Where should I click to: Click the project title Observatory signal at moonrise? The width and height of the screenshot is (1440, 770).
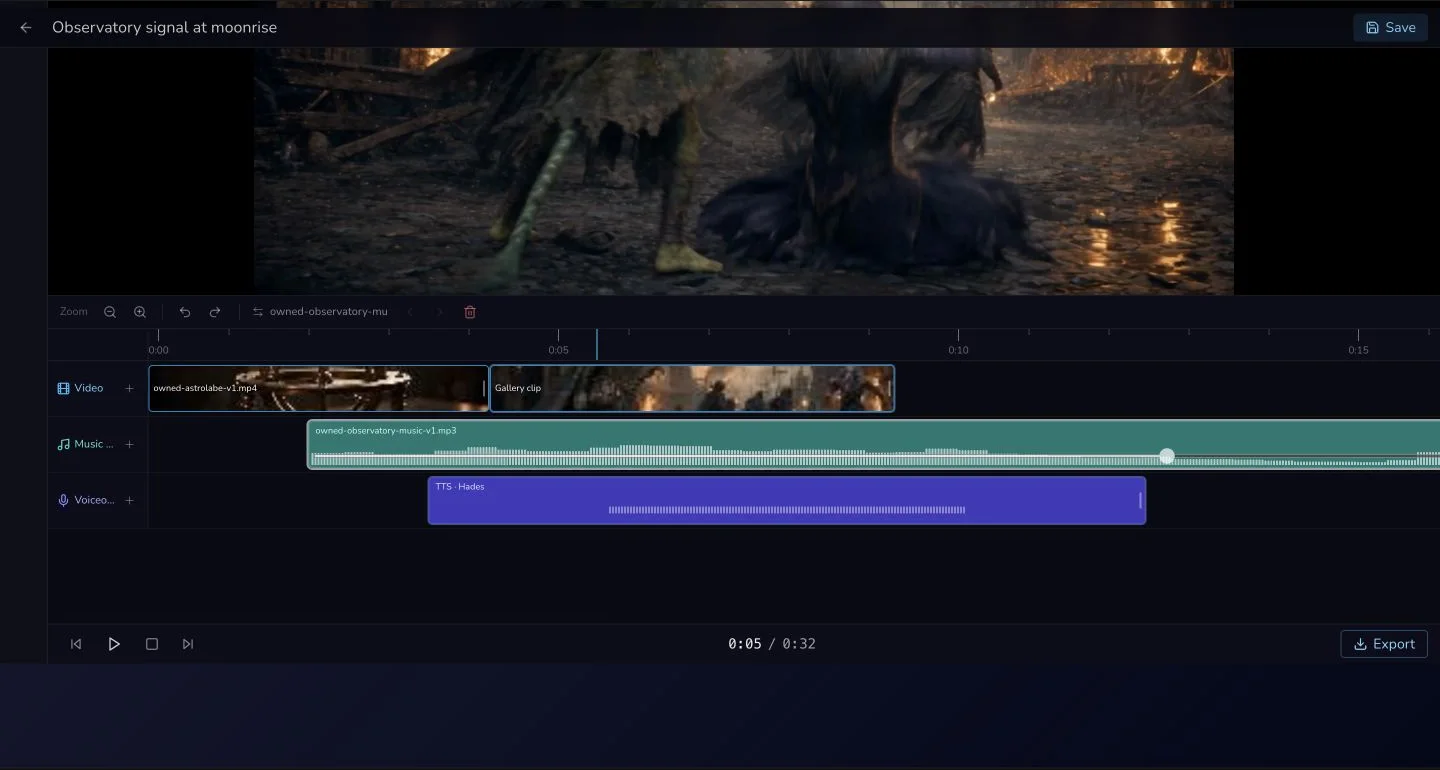(x=164, y=28)
